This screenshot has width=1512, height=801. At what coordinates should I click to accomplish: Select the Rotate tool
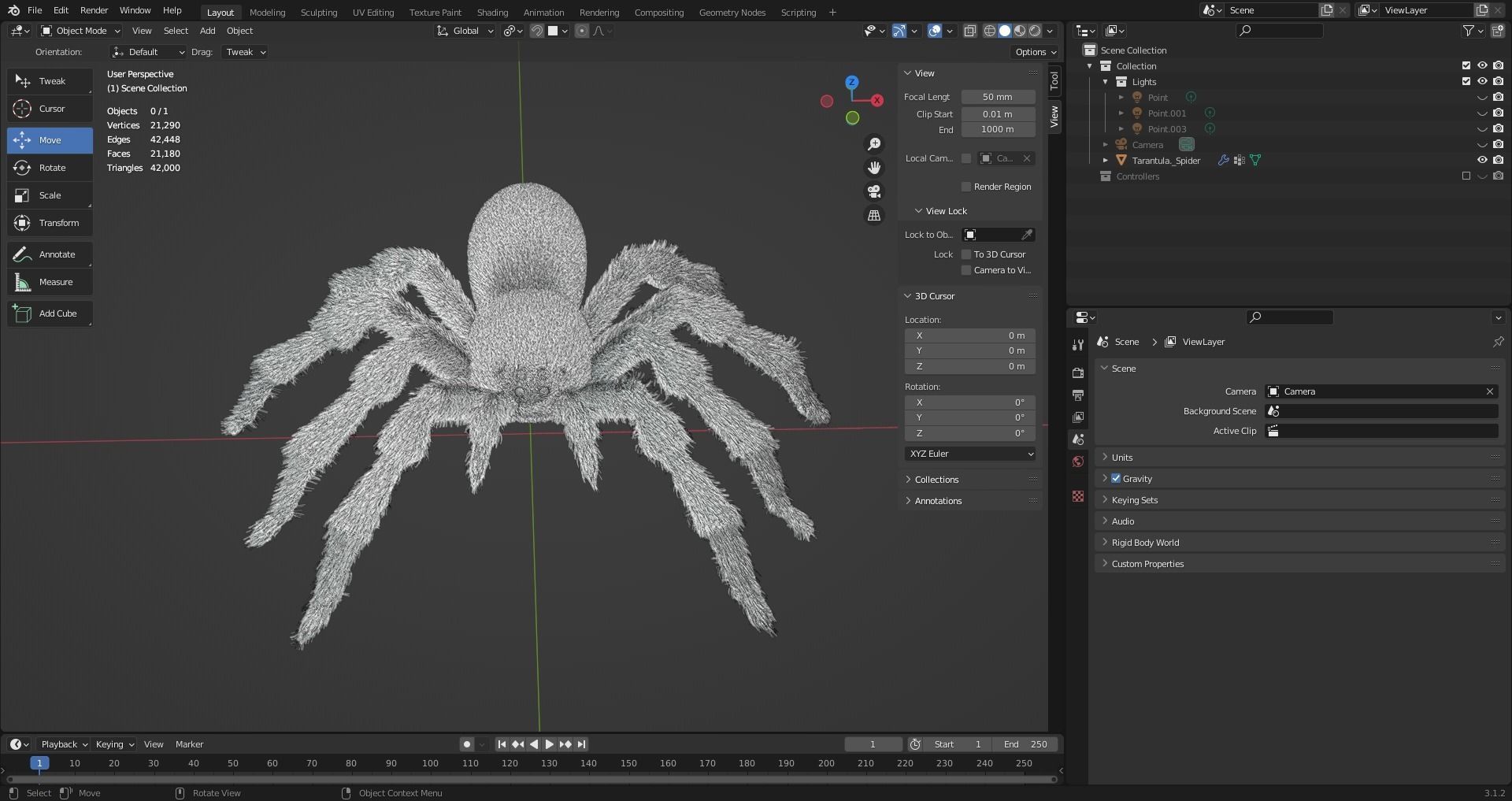(x=50, y=168)
